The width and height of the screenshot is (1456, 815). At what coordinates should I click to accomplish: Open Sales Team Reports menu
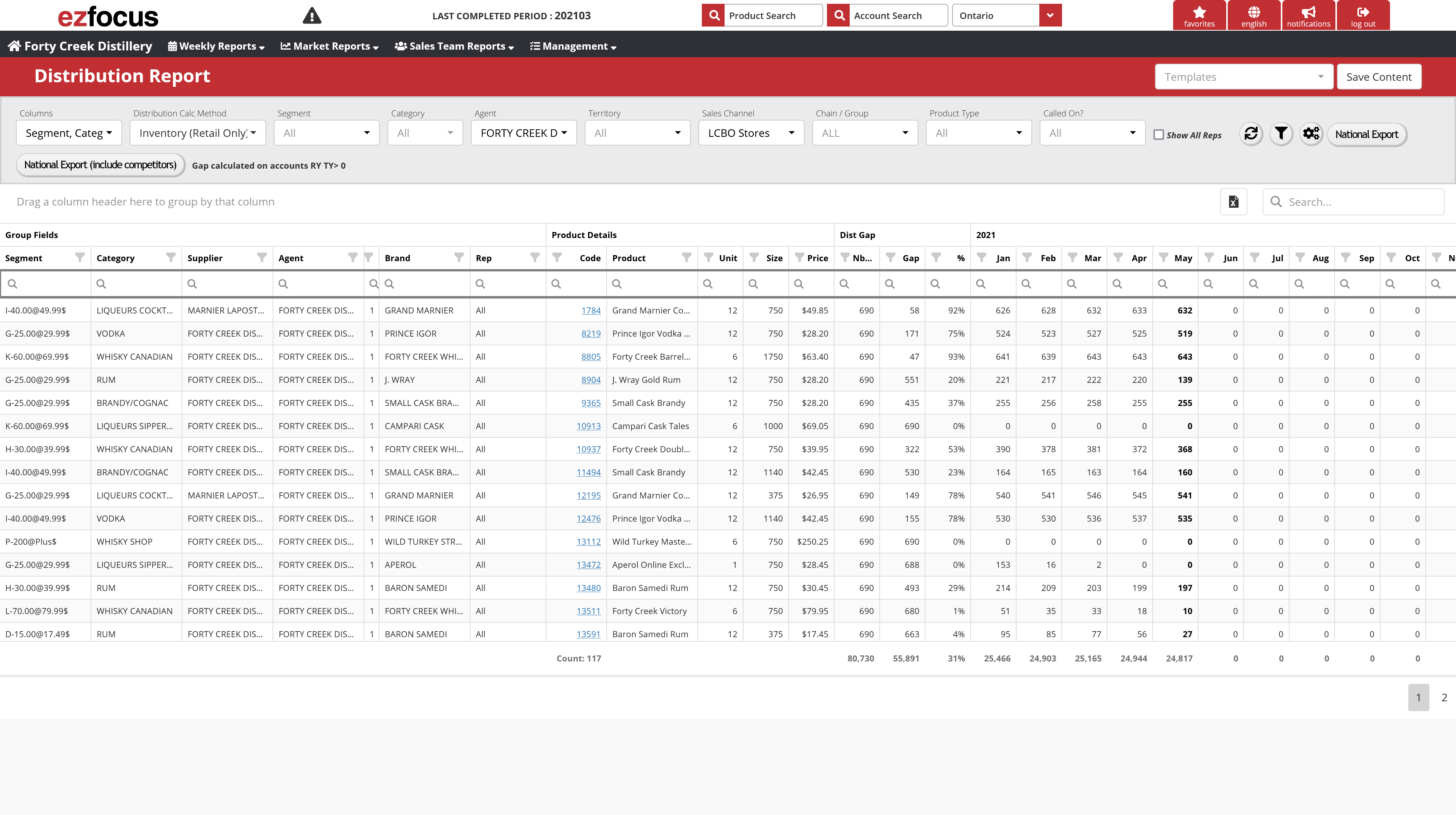coord(455,46)
